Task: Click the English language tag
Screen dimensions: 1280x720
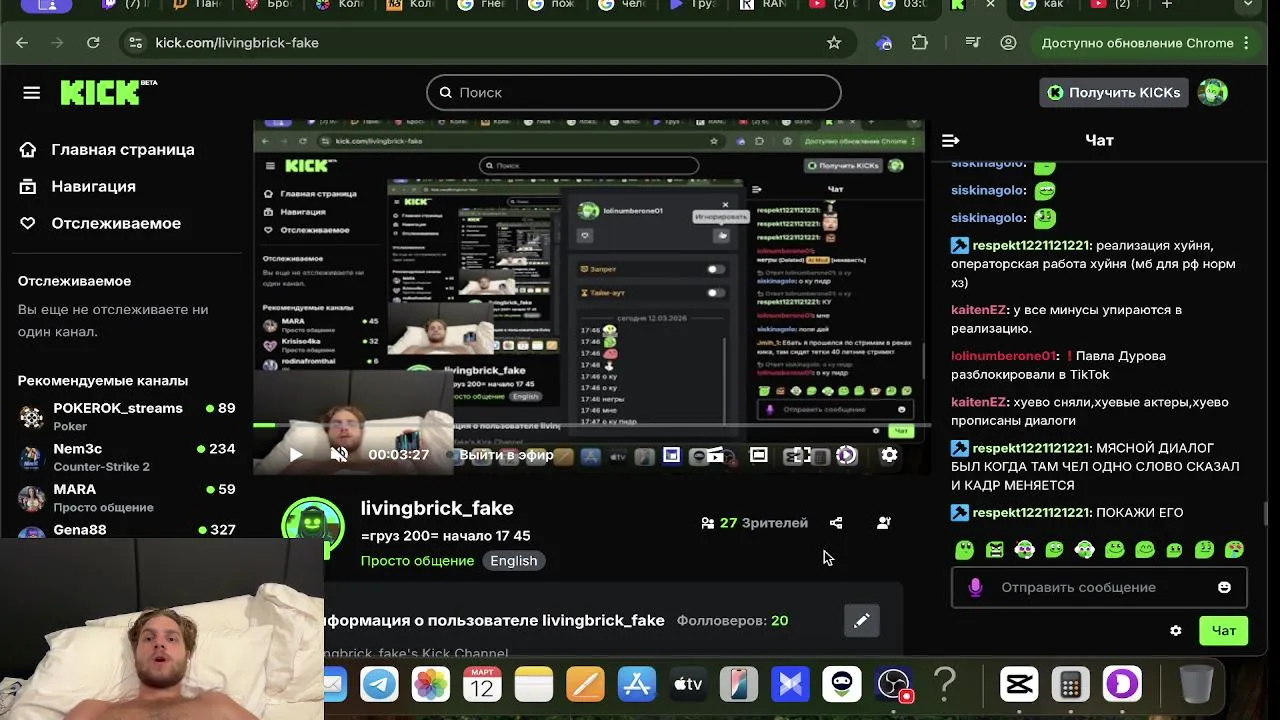Action: [514, 561]
